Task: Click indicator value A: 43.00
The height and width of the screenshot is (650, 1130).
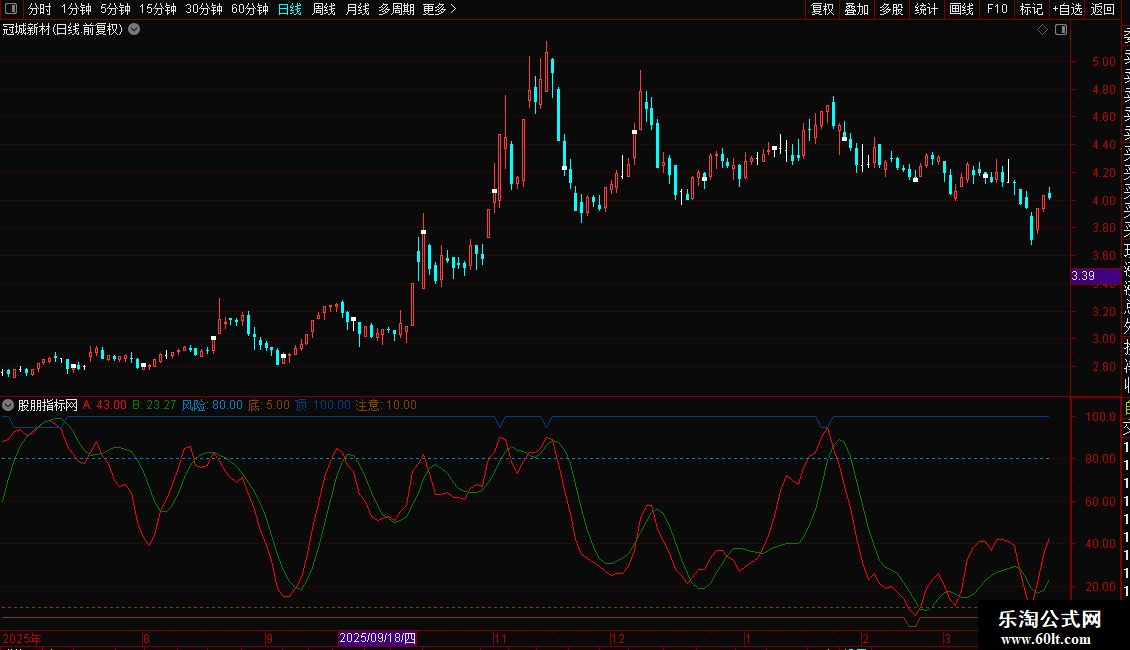Action: point(104,405)
